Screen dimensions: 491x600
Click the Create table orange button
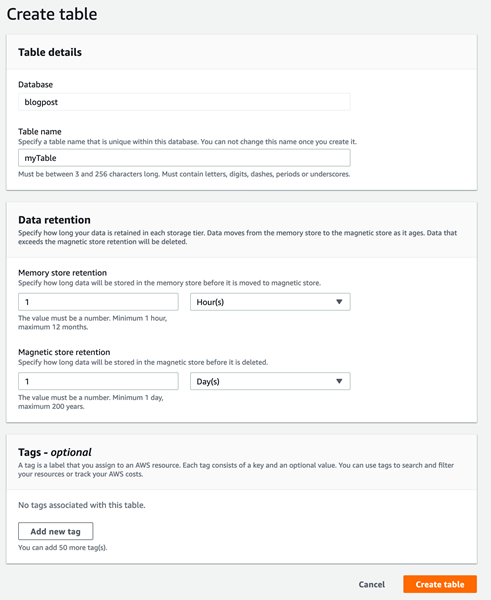(440, 584)
